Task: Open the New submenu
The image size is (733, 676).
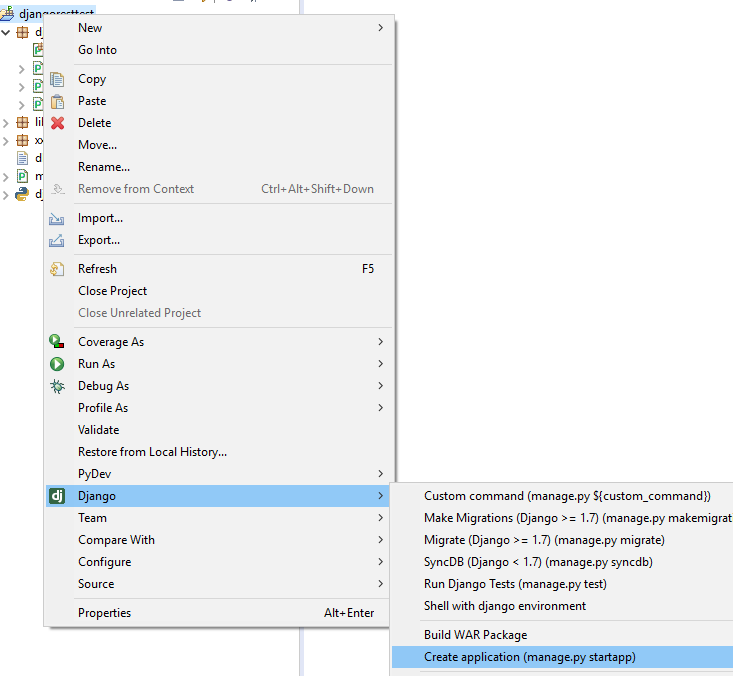Action: point(218,28)
